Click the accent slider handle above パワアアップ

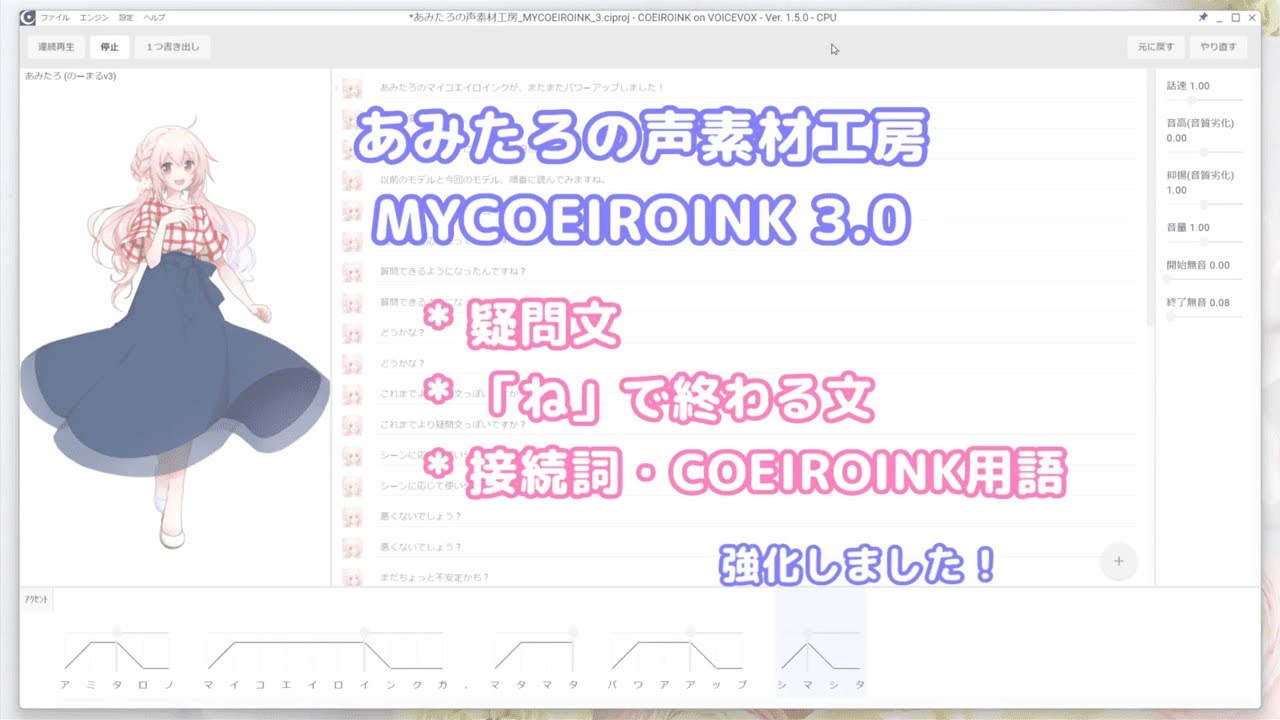690,632
